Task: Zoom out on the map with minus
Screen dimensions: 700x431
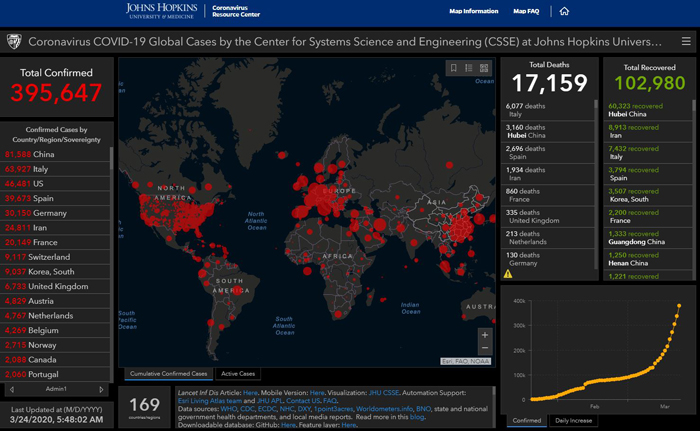Action: 485,348
